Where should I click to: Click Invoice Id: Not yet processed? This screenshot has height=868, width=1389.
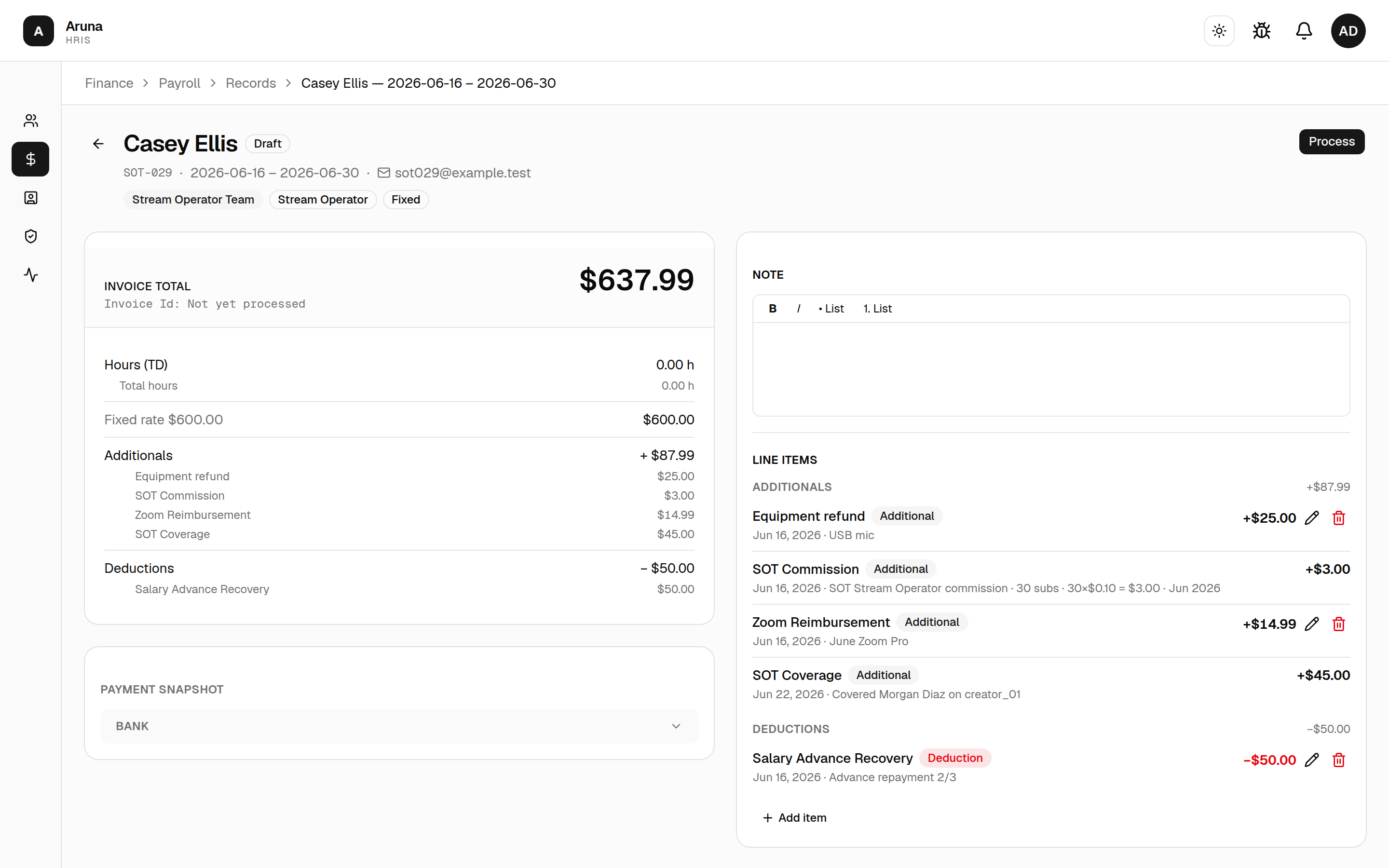pyautogui.click(x=204, y=304)
